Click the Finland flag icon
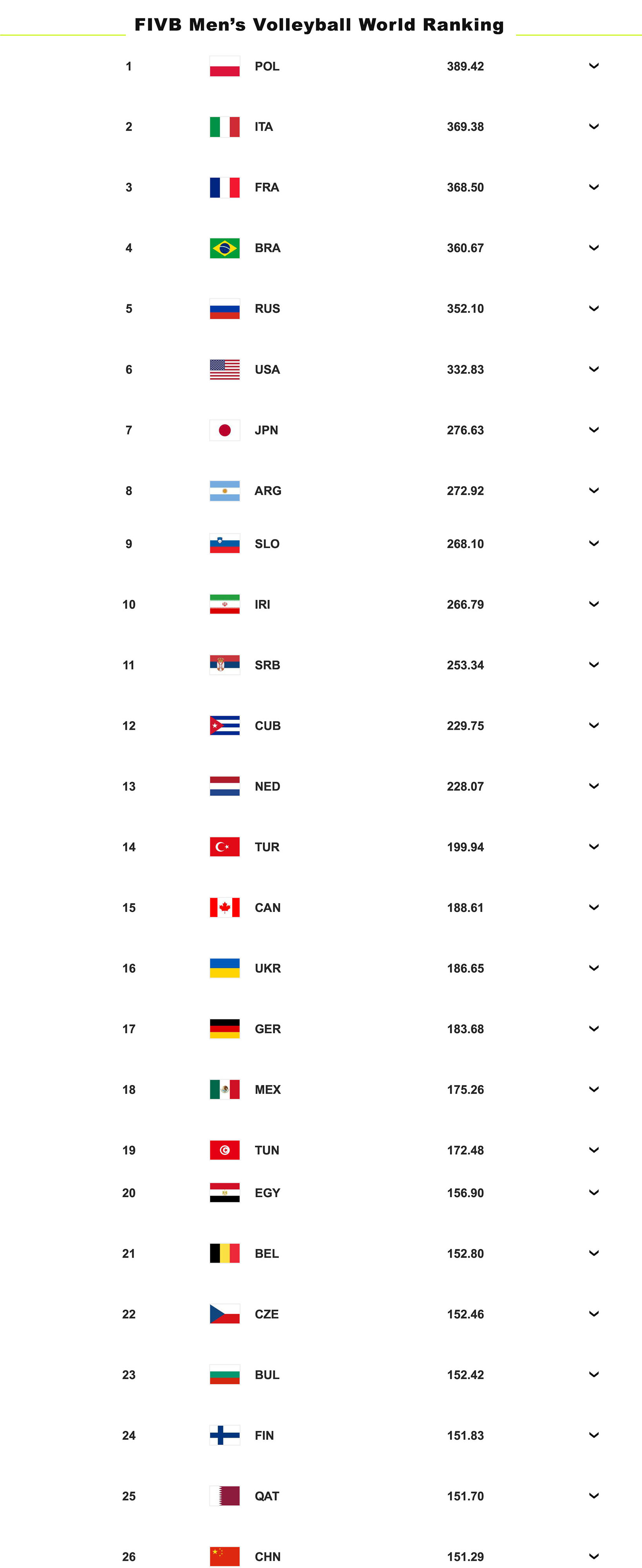This screenshot has height=1568, width=642. [x=224, y=1435]
